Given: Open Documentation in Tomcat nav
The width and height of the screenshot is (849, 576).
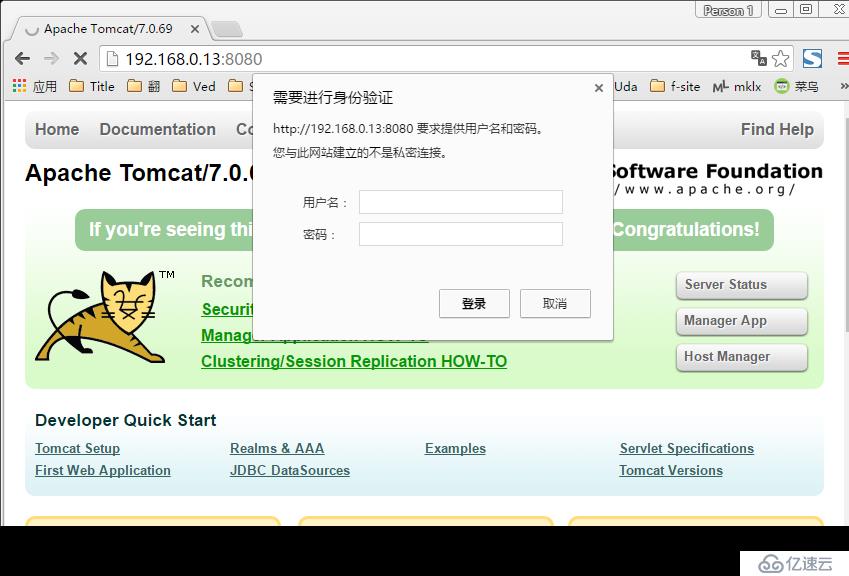Looking at the screenshot, I should pyautogui.click(x=158, y=129).
